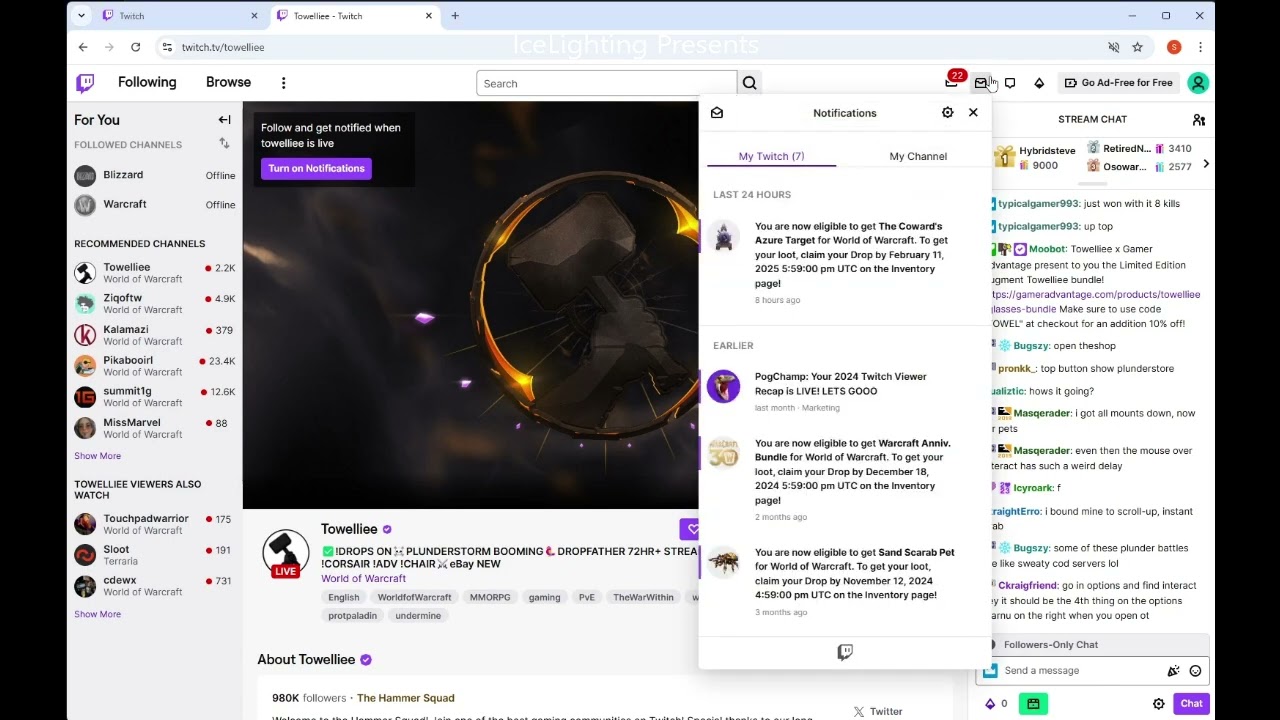The image size is (1280, 720).
Task: Click the protpaladin tag
Action: click(352, 616)
